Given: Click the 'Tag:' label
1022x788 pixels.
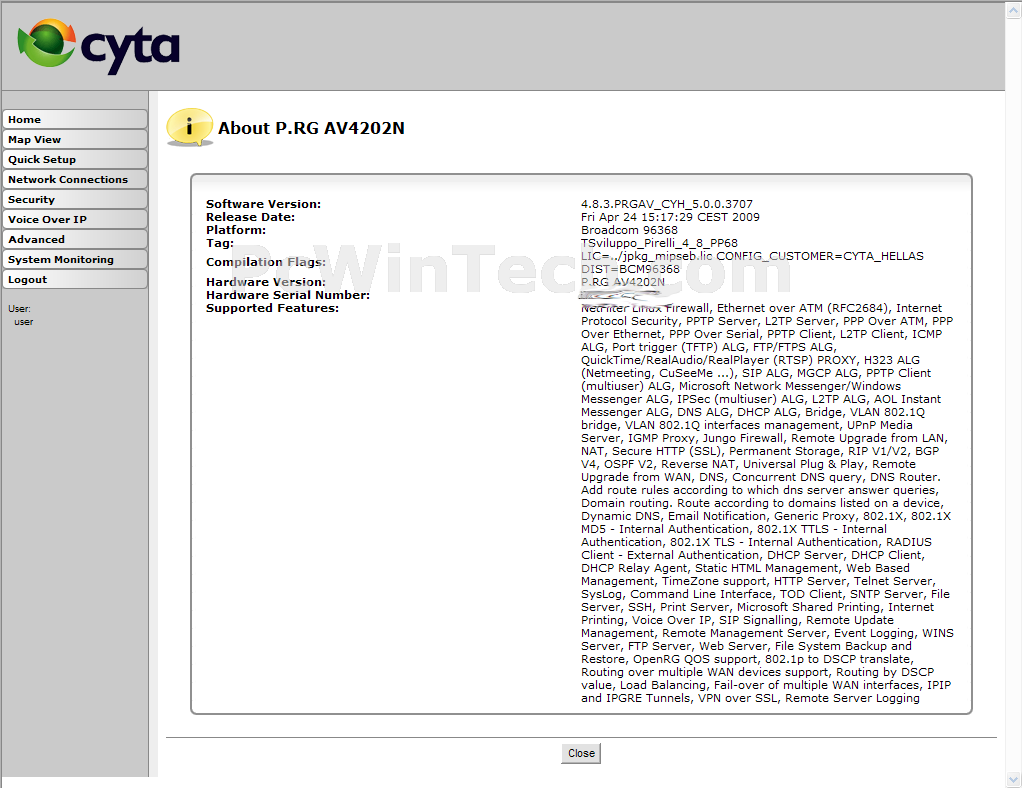Looking at the screenshot, I should point(220,243).
